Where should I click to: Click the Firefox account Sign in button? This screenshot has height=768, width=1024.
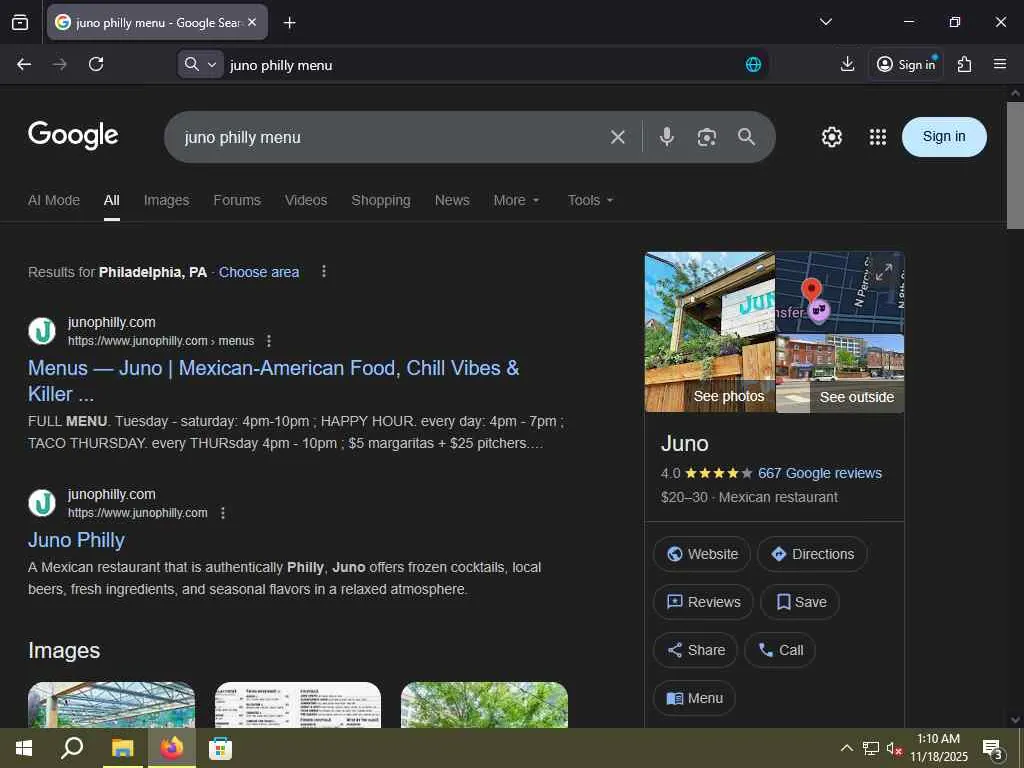(x=906, y=64)
